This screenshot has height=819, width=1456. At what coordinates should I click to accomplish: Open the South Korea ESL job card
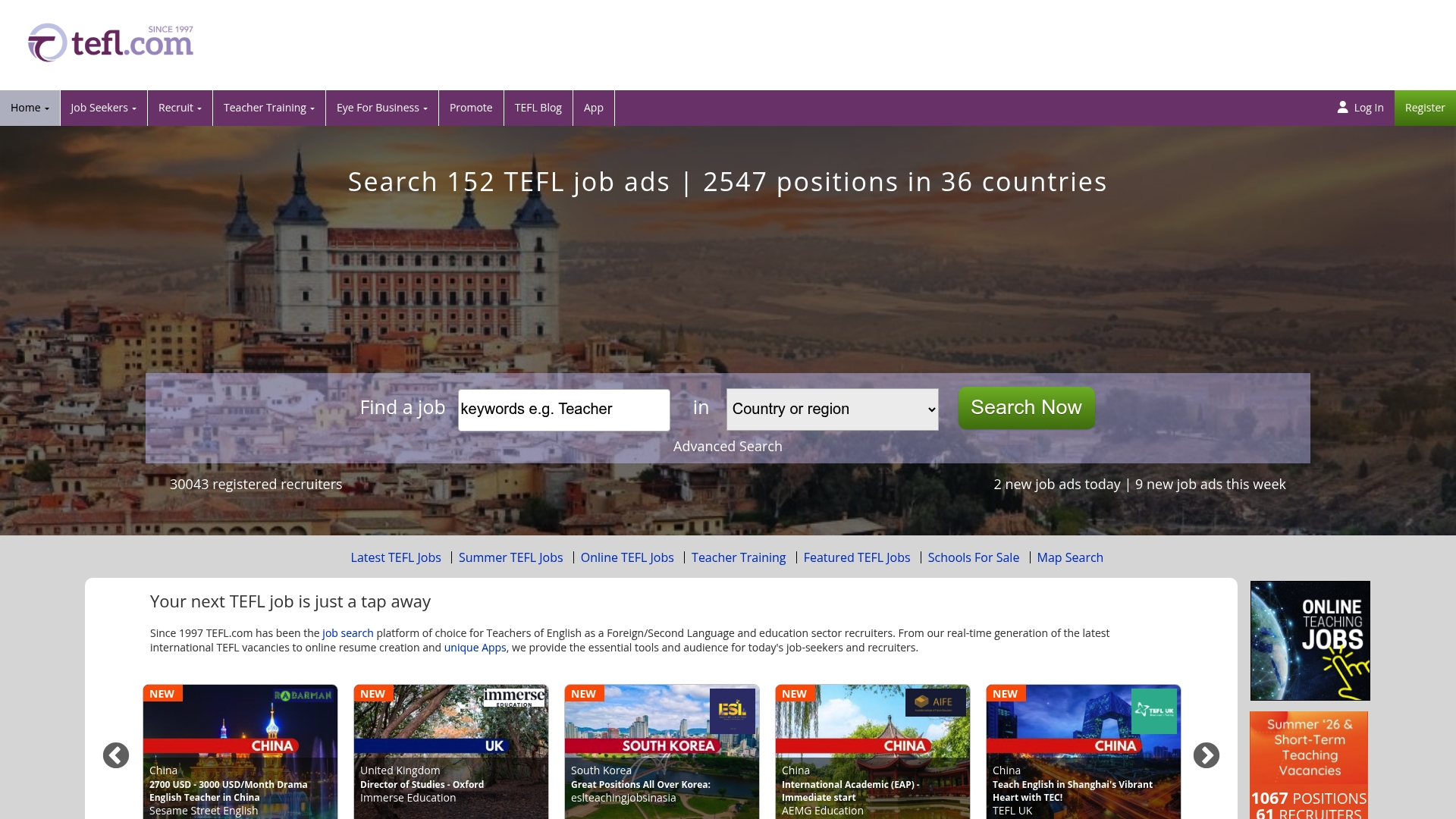[662, 752]
